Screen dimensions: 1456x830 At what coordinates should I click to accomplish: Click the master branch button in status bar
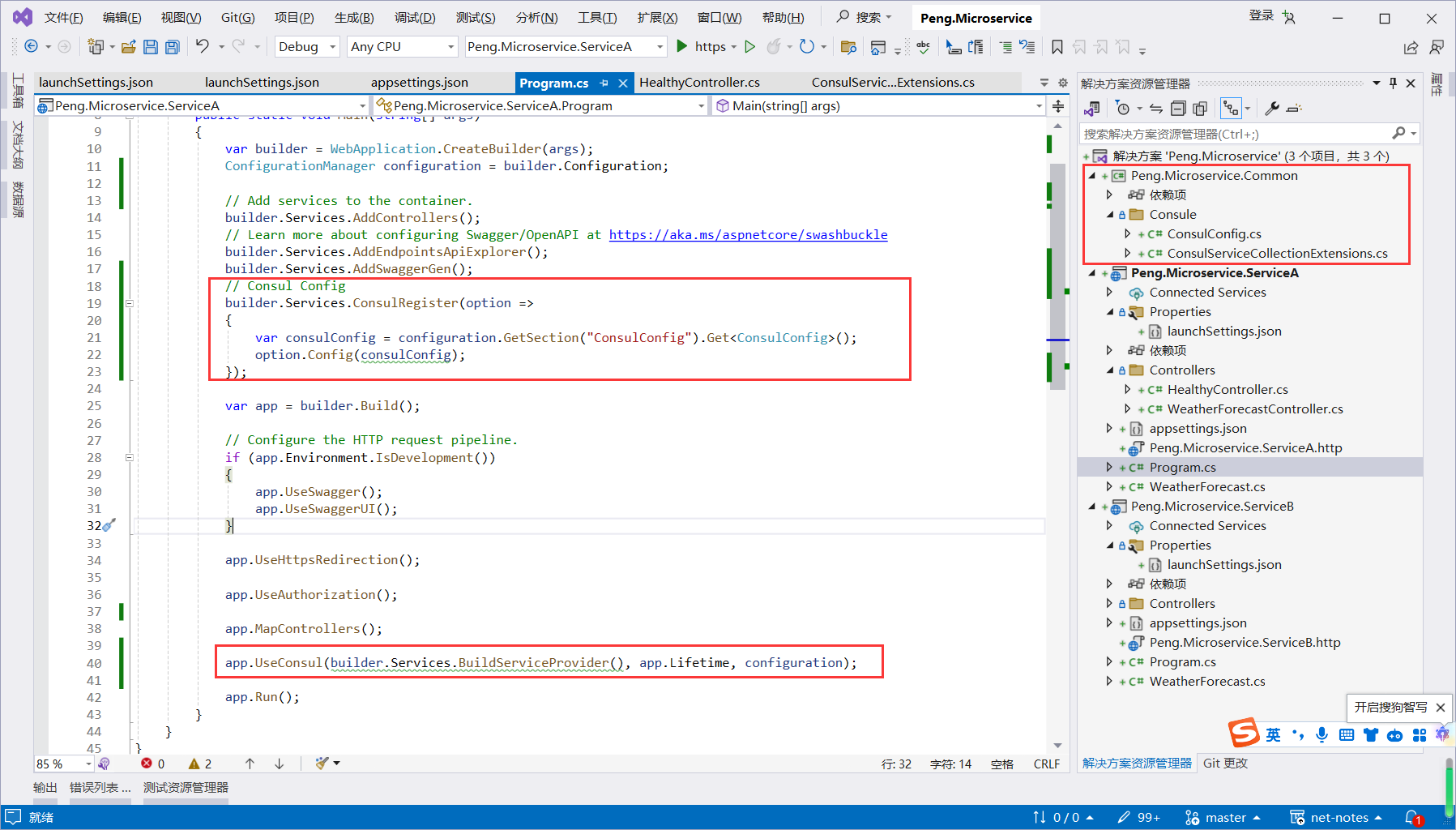coord(1223,817)
